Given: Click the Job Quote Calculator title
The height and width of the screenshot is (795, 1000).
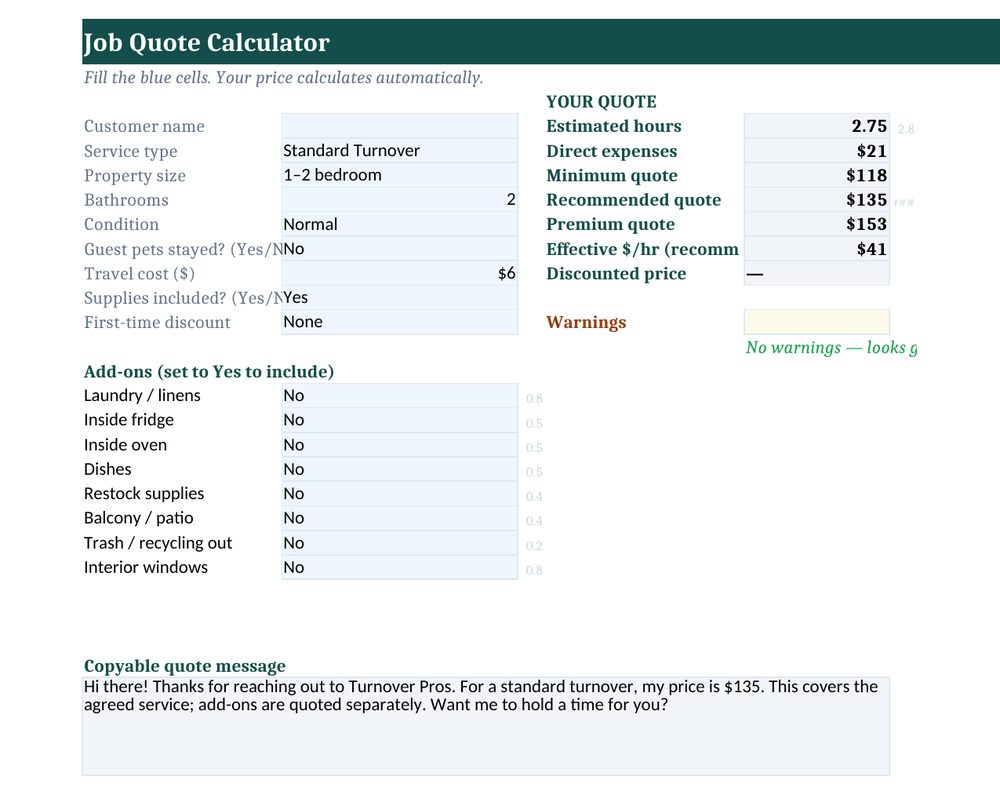Looking at the screenshot, I should (x=207, y=42).
